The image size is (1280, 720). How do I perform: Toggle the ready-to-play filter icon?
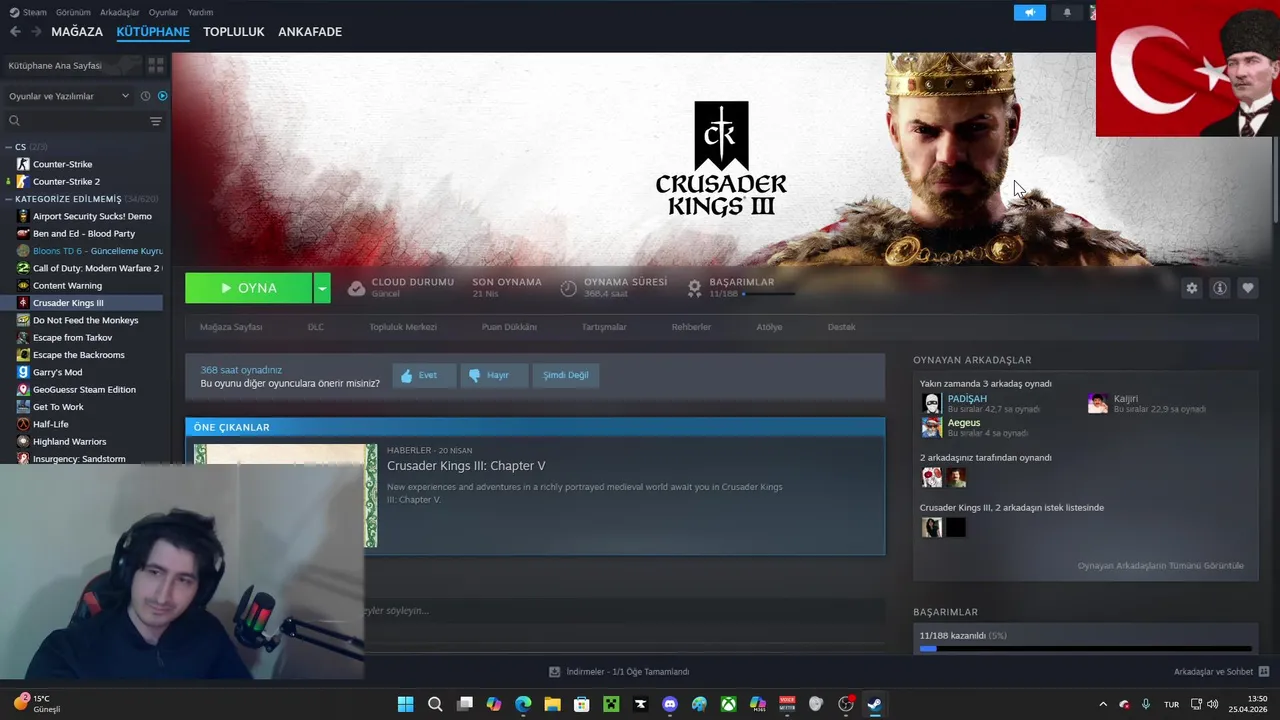(163, 96)
